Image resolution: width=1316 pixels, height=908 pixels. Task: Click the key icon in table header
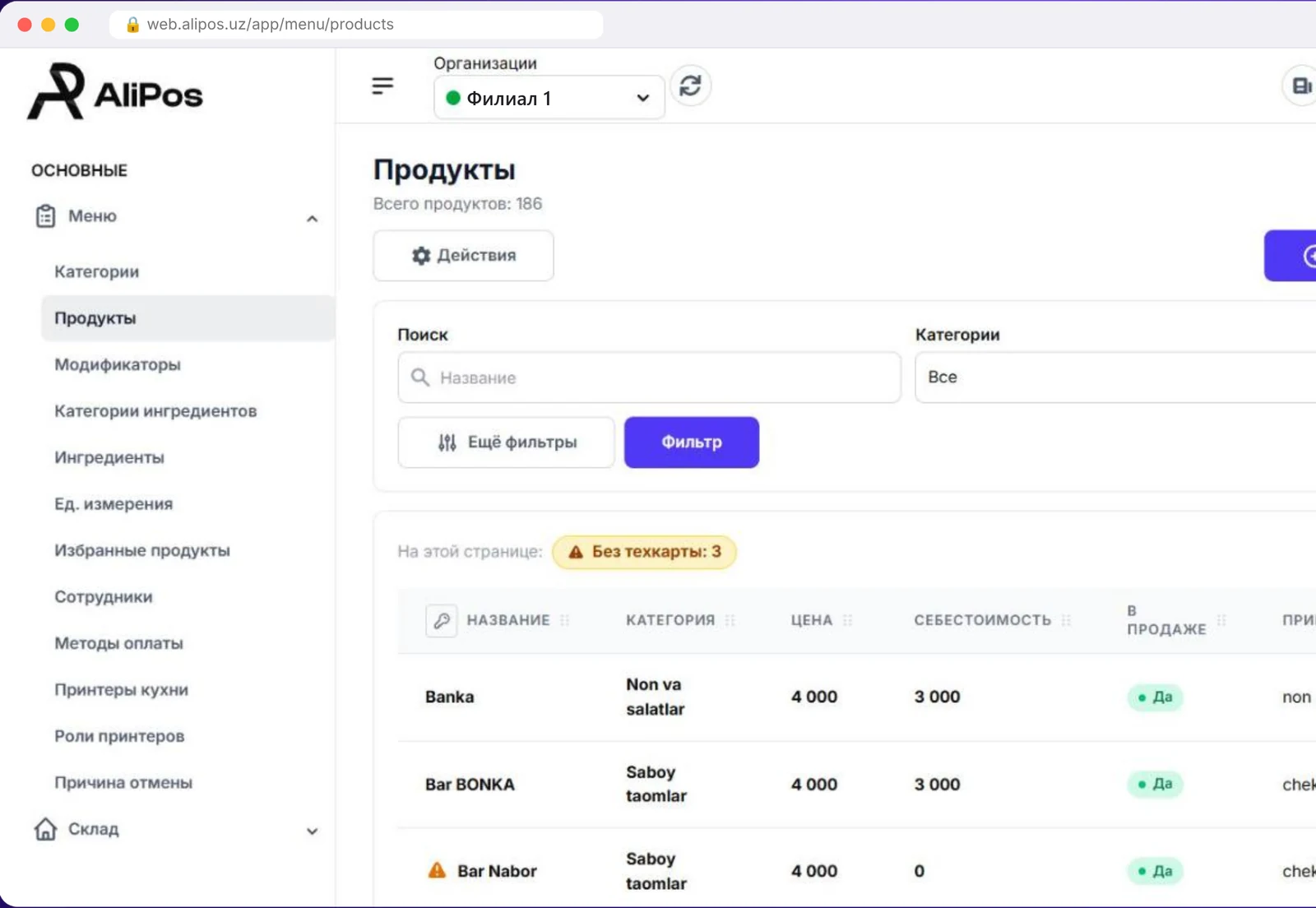click(x=442, y=620)
